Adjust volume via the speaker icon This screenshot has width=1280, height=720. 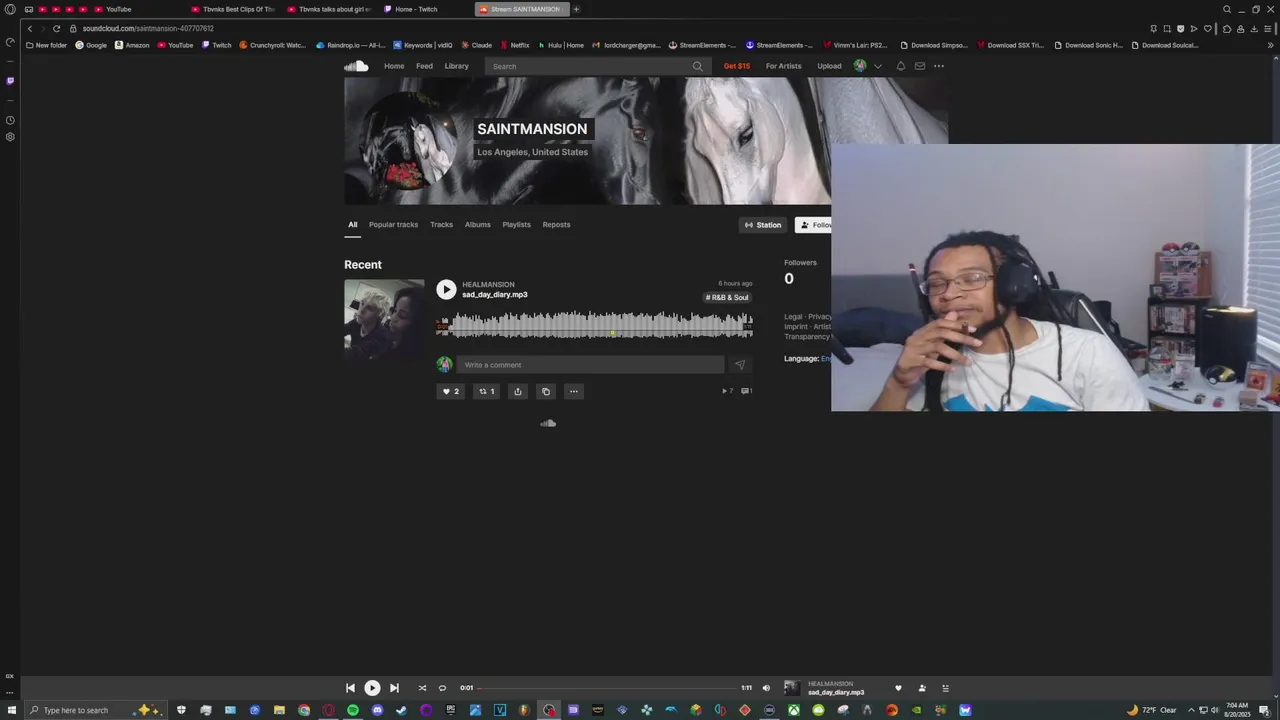766,688
